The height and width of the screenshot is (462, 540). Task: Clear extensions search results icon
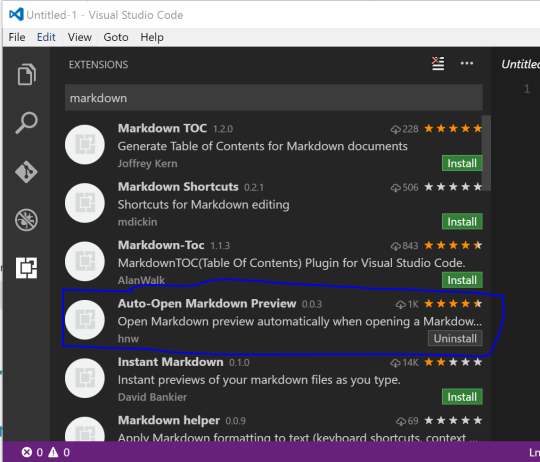[x=438, y=64]
